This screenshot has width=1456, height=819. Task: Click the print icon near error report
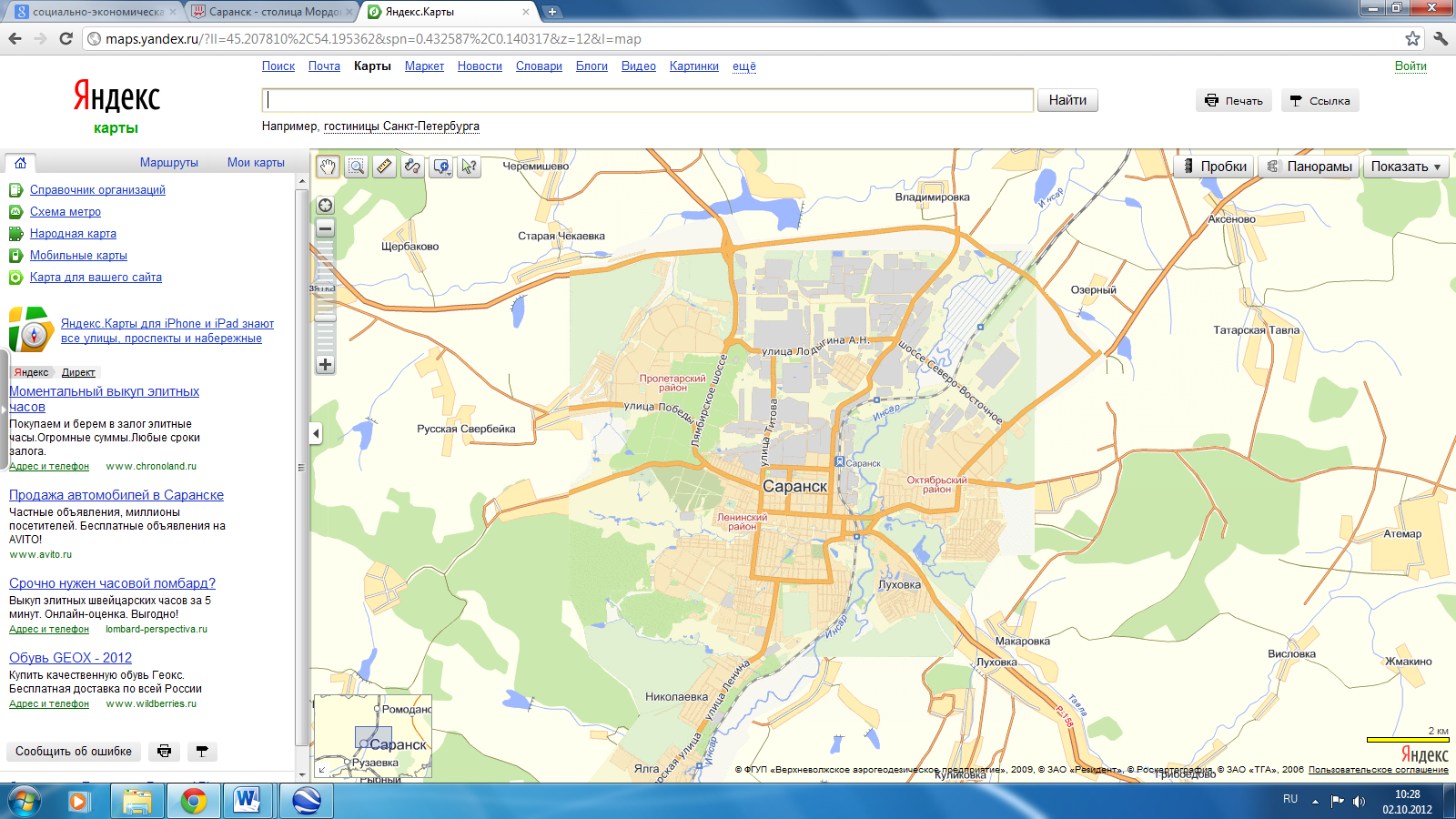(x=164, y=752)
